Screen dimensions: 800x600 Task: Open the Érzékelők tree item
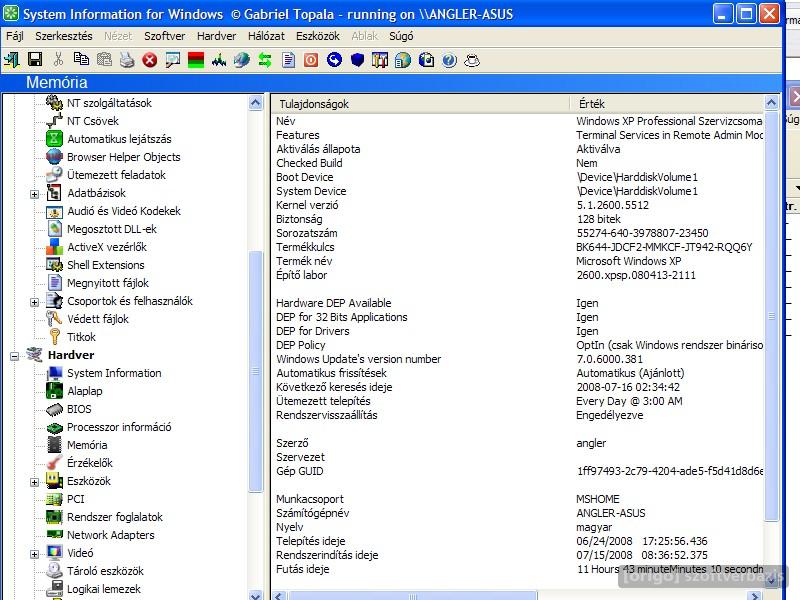coord(90,463)
